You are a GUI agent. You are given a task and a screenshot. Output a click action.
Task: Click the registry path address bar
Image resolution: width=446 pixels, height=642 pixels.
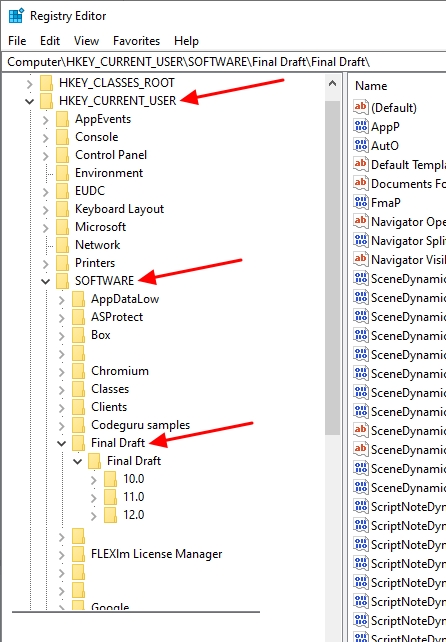click(x=224, y=62)
